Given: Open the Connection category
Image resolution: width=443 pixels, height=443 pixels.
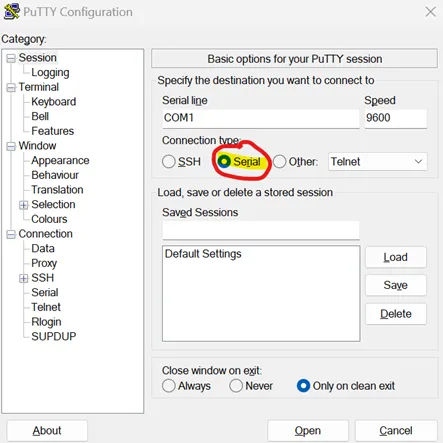Looking at the screenshot, I should tap(45, 234).
